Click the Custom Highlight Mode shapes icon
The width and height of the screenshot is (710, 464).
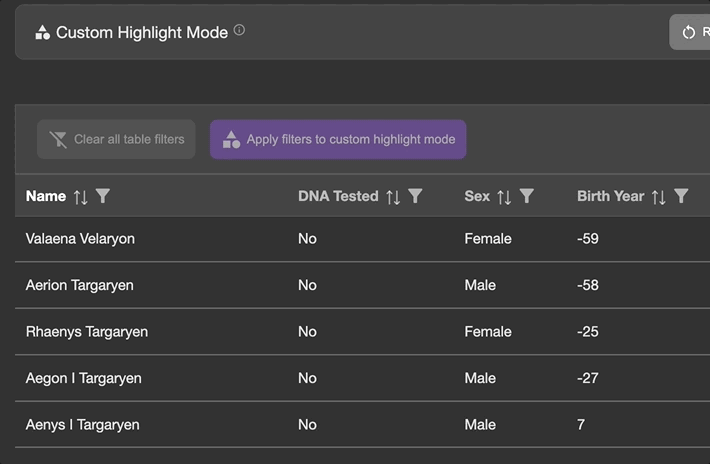(42, 33)
